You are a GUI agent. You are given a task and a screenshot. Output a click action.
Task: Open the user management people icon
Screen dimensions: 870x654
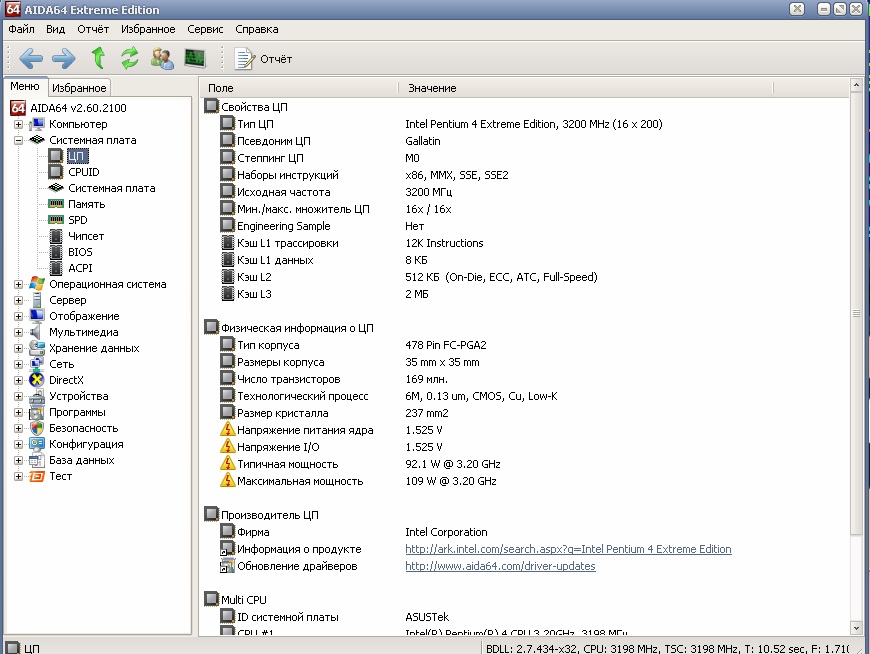coord(162,58)
